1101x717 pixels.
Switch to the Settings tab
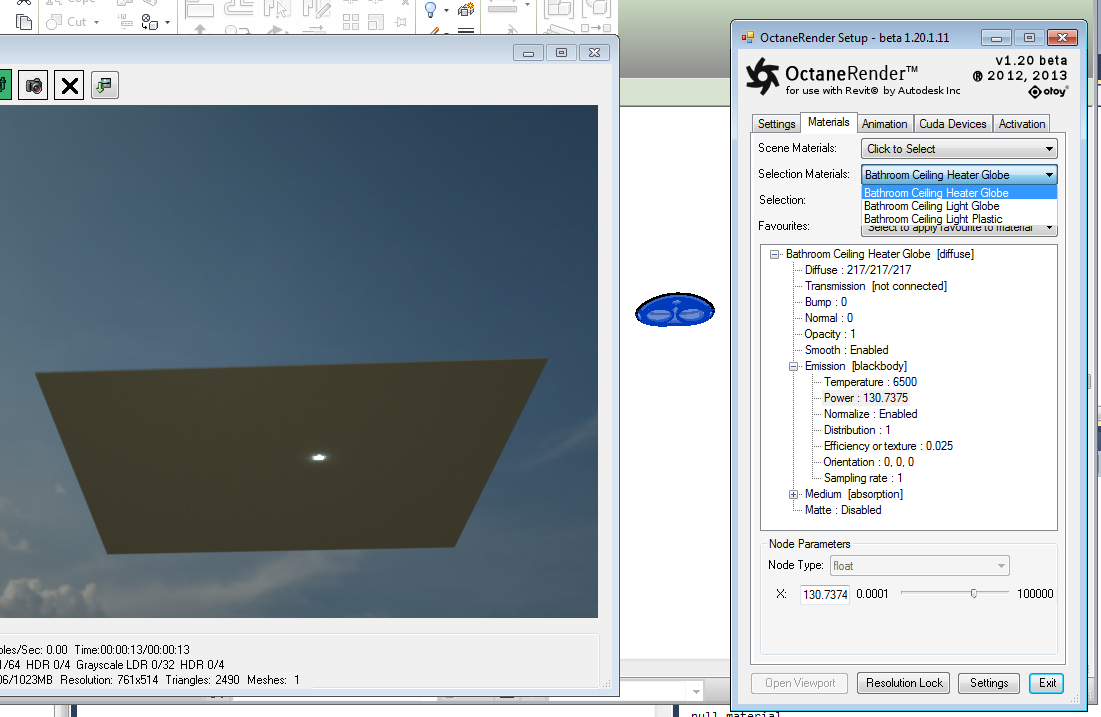tap(776, 124)
